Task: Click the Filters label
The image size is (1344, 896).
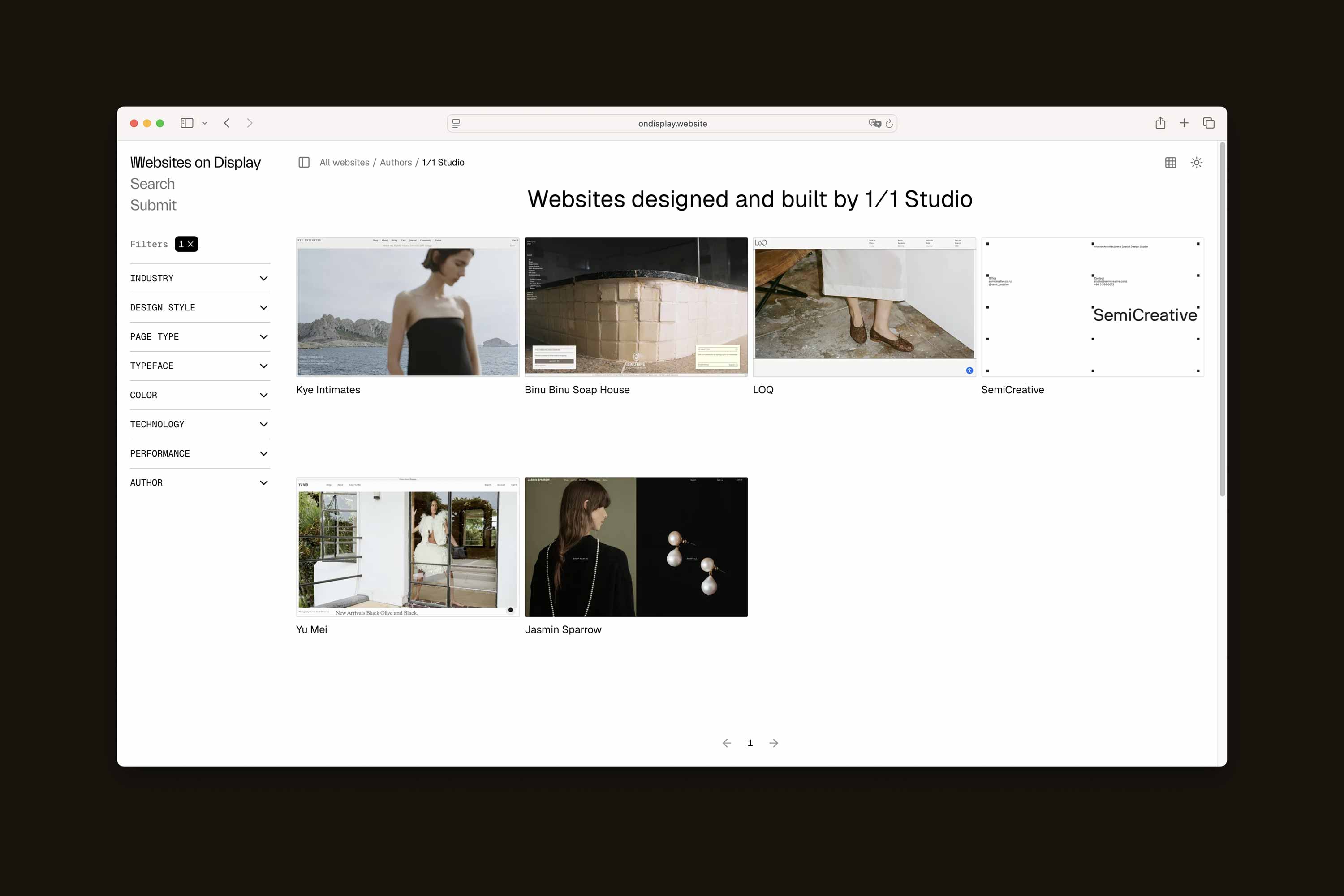Action: point(149,244)
